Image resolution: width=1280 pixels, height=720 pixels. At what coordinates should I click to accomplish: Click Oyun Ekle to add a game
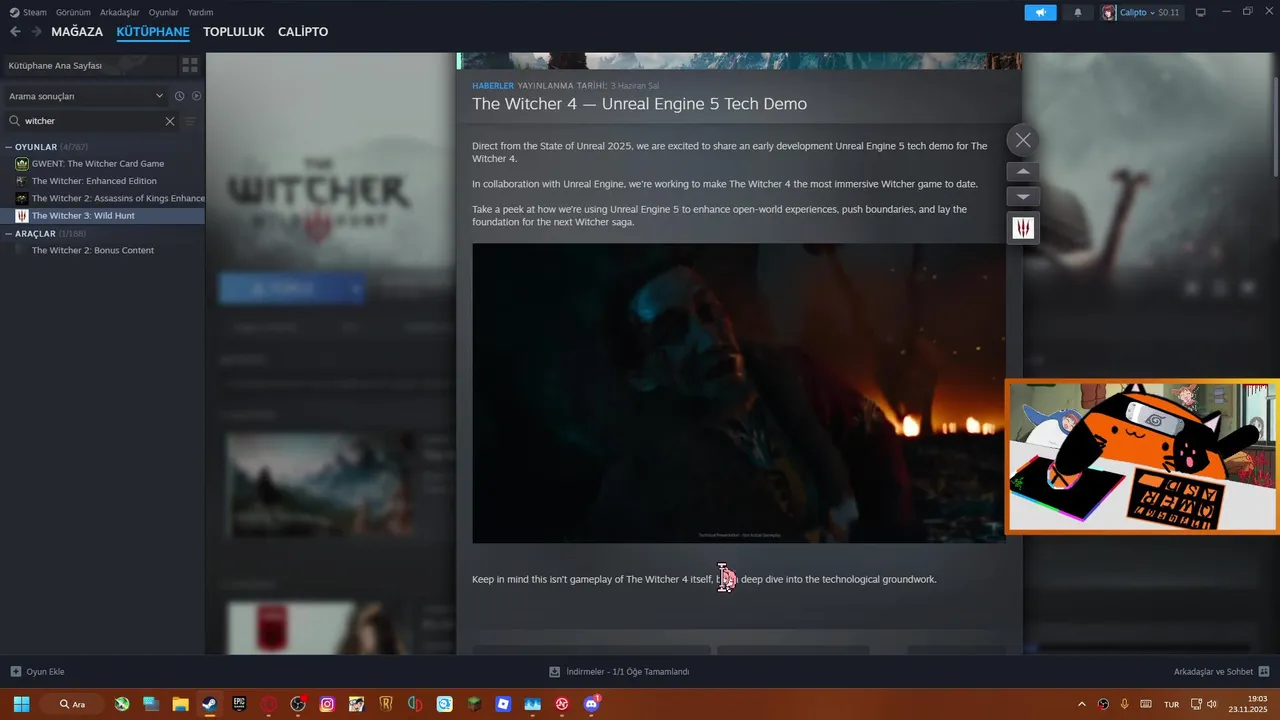tap(37, 672)
